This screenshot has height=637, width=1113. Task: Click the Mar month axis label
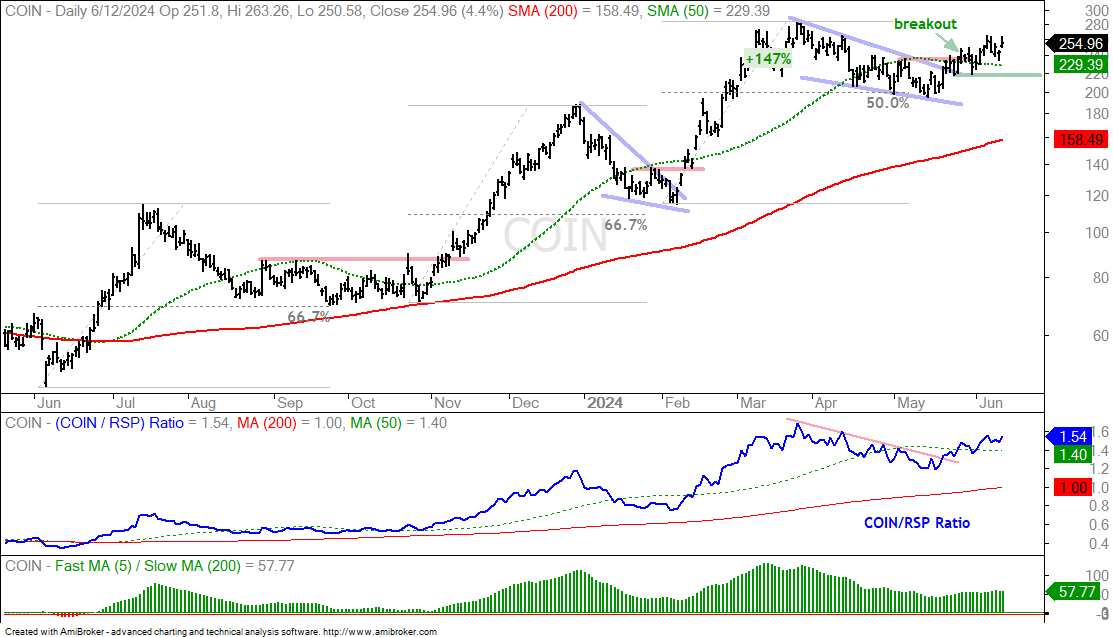click(753, 403)
